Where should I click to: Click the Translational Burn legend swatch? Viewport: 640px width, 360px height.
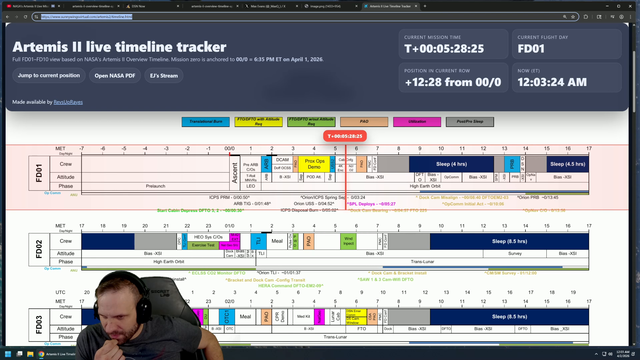tap(206, 122)
